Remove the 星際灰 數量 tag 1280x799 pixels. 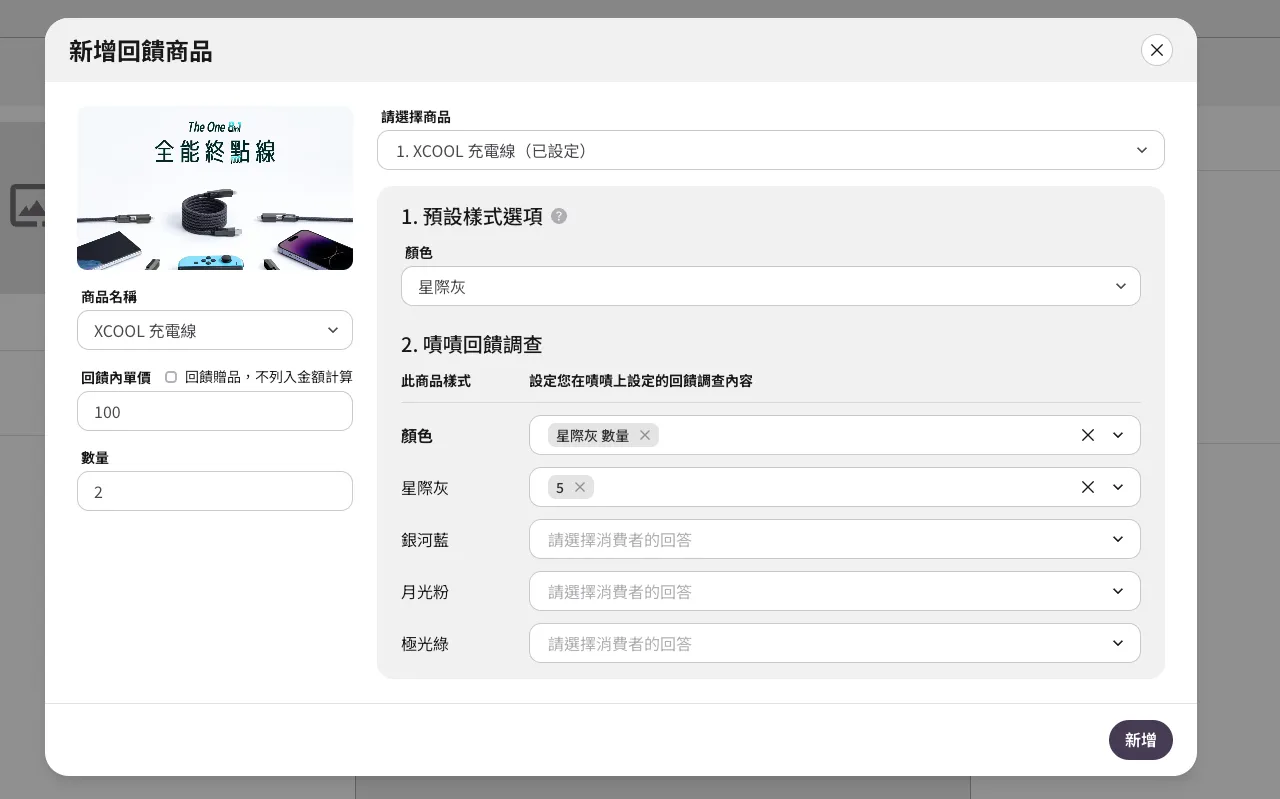(x=645, y=435)
